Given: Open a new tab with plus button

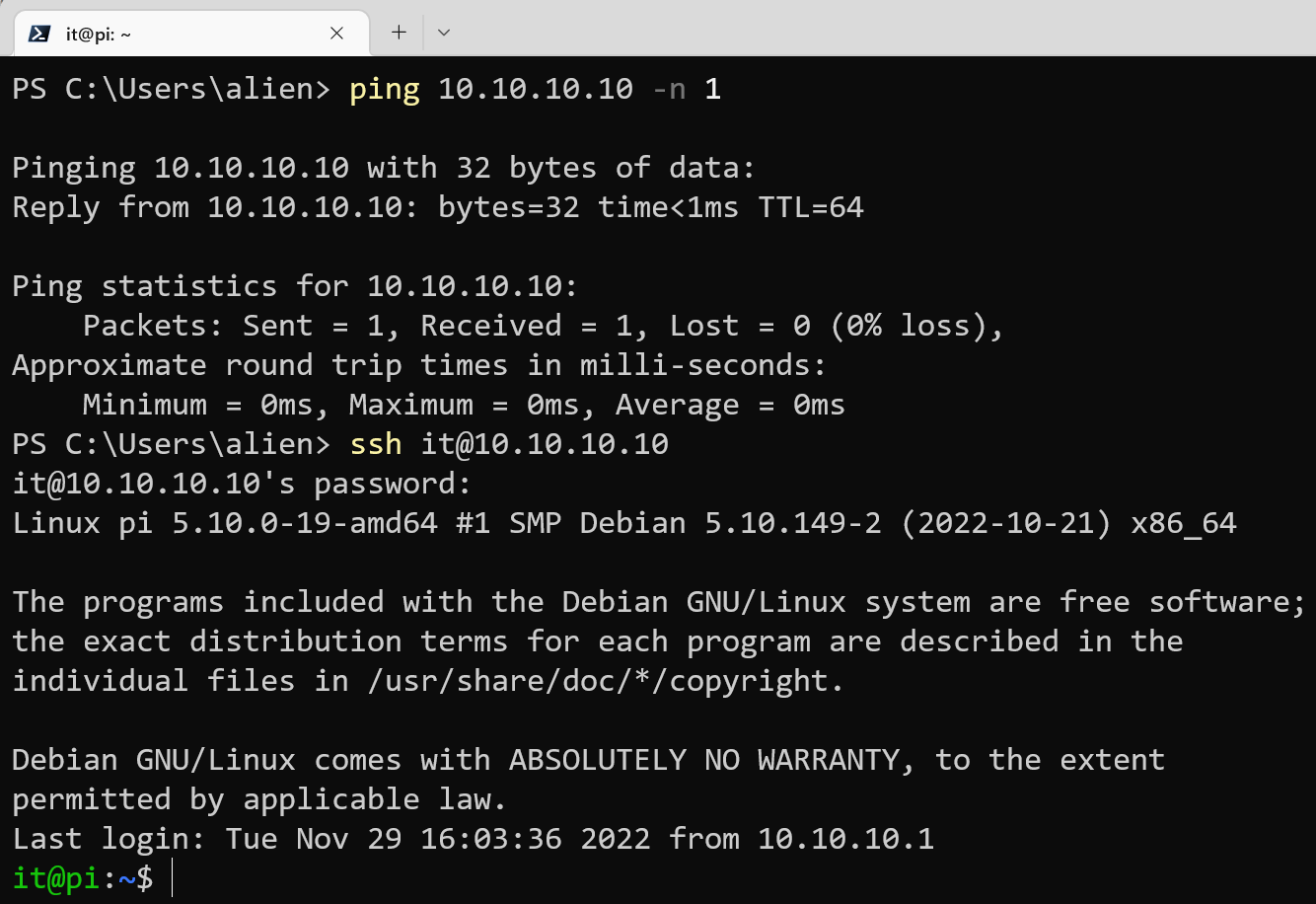Looking at the screenshot, I should tap(399, 33).
